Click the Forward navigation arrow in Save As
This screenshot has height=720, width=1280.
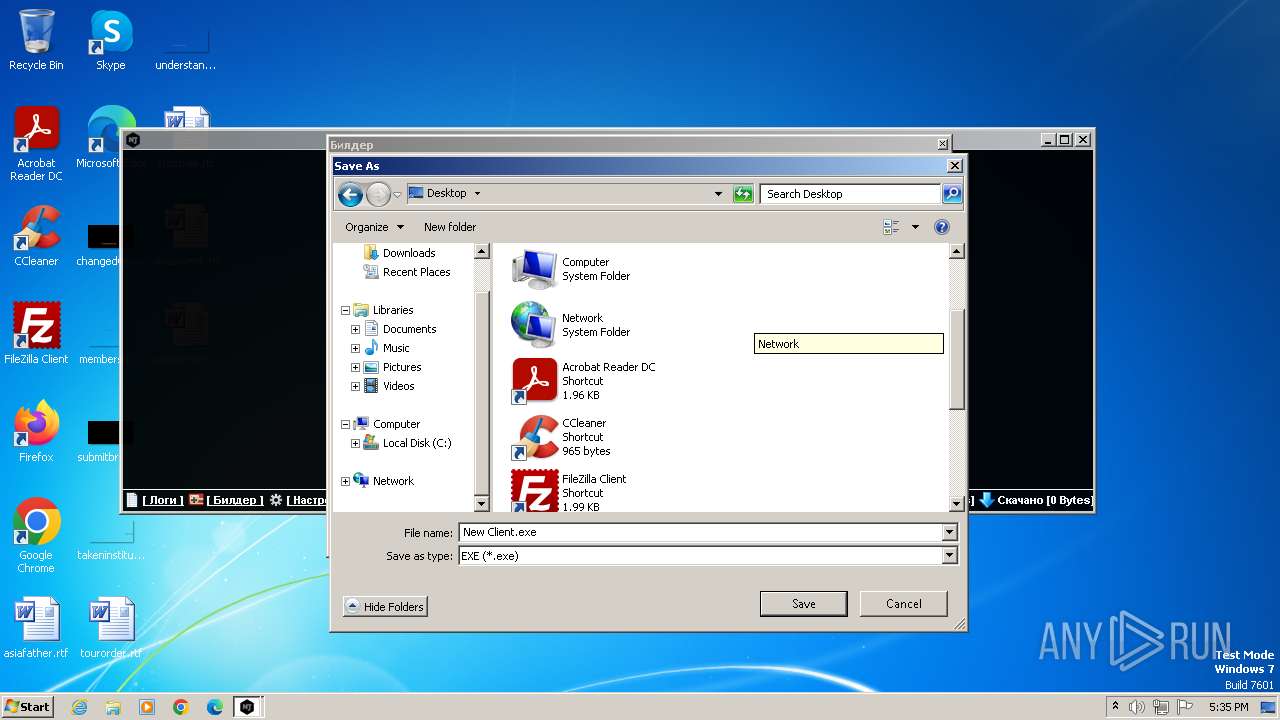(x=378, y=194)
